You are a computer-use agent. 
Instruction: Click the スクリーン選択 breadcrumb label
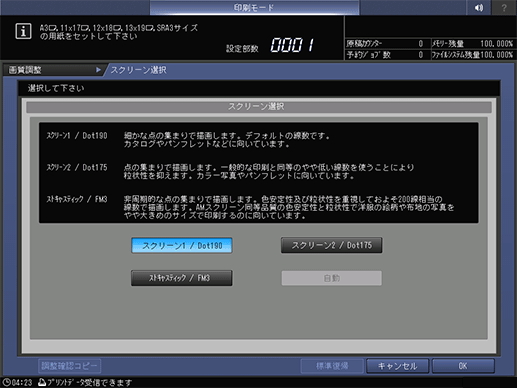[x=139, y=70]
